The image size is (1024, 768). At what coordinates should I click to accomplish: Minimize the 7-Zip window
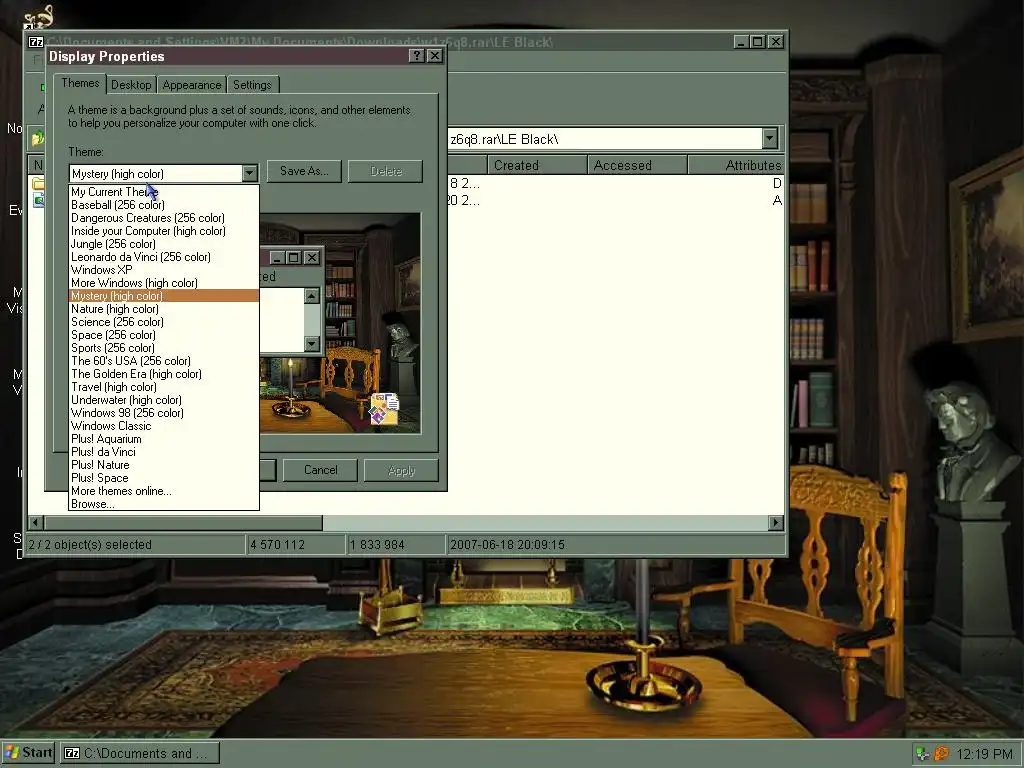coord(741,42)
